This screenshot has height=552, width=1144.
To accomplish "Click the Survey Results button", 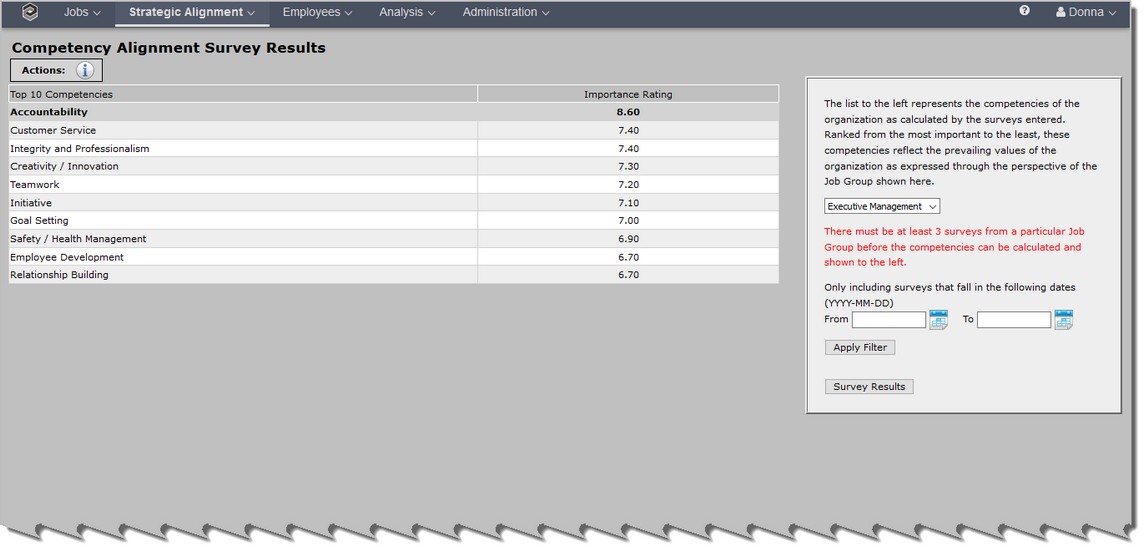I will pyautogui.click(x=869, y=387).
